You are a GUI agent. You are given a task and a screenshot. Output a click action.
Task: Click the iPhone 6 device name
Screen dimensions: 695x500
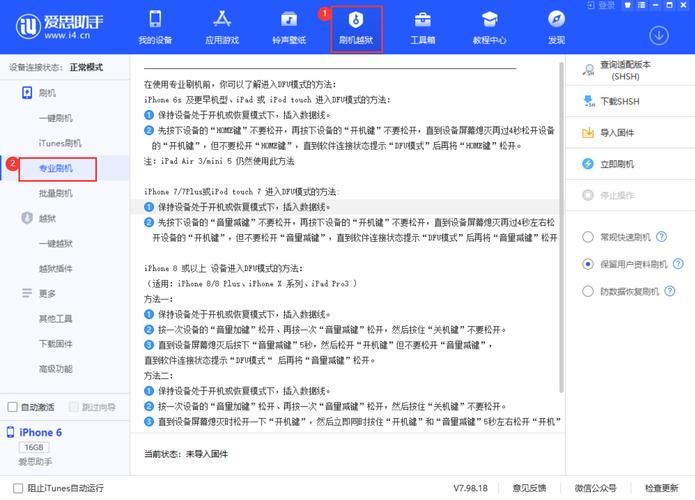coord(40,432)
